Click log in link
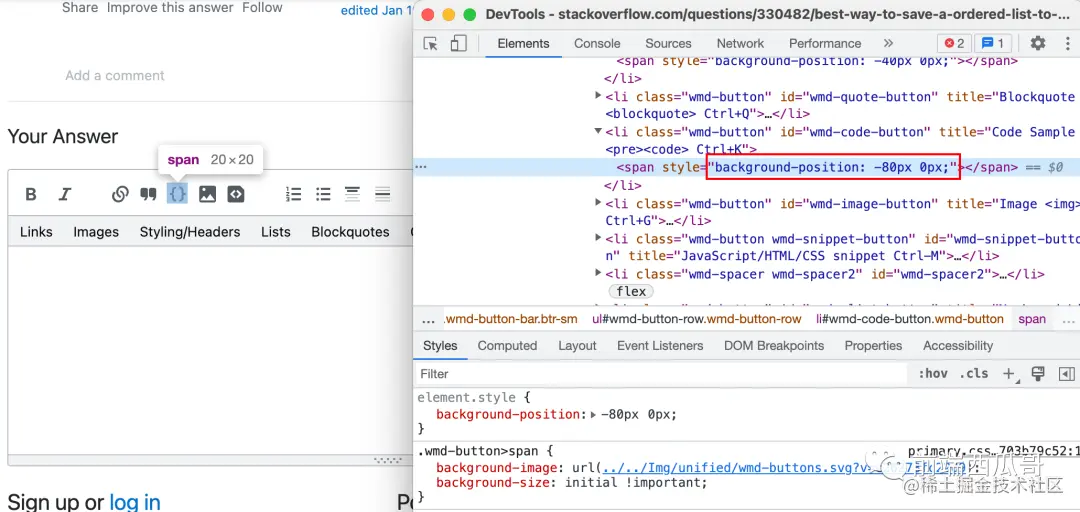The width and height of the screenshot is (1080, 512). coord(135,502)
